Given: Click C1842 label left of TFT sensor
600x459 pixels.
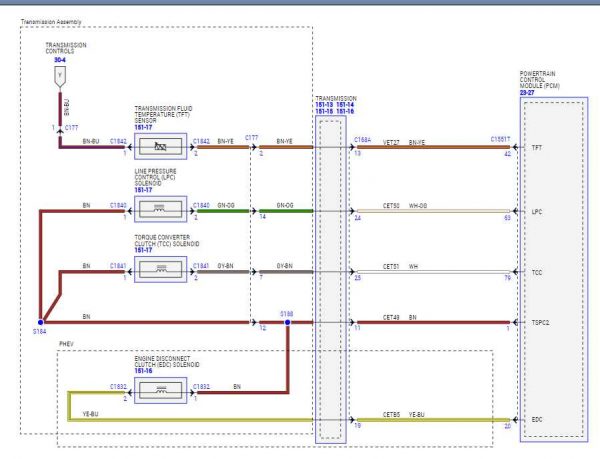Looking at the screenshot, I should click(x=118, y=142).
